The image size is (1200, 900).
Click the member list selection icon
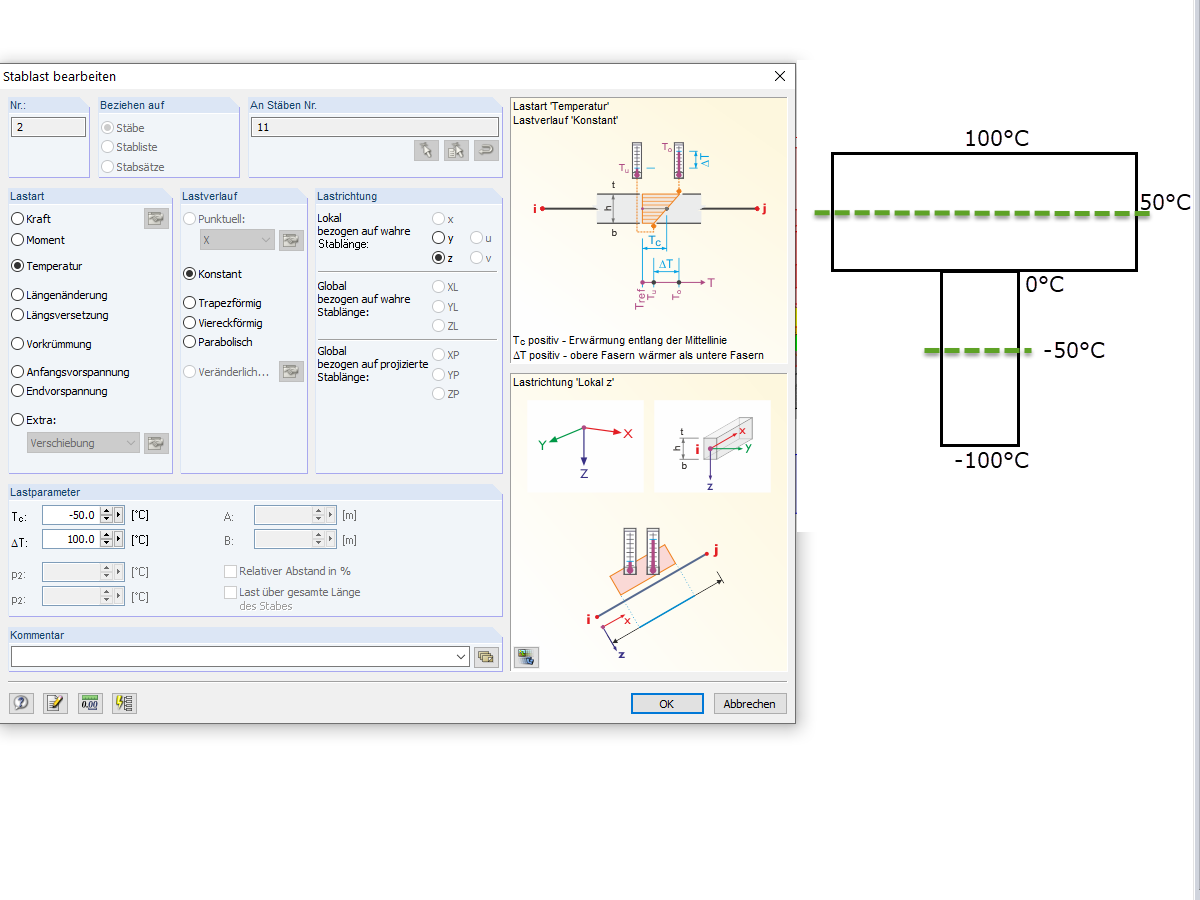tap(457, 150)
